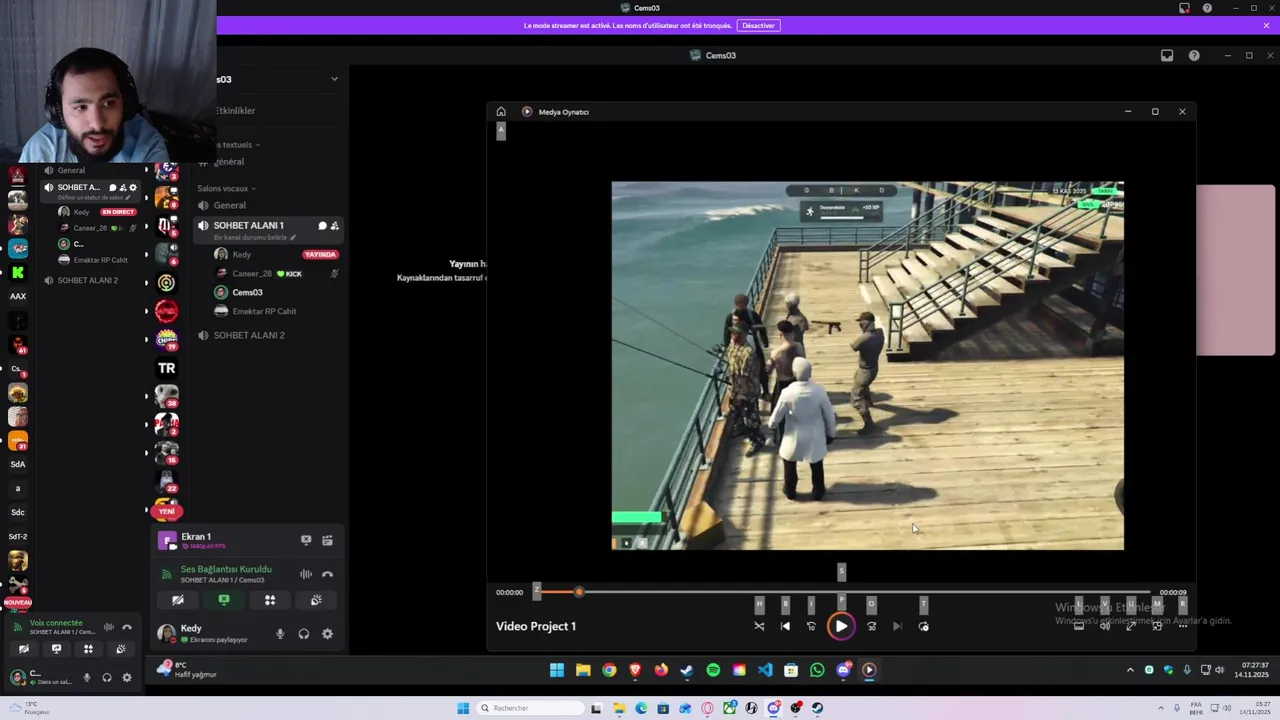Open the inbox icon in the Cems03 window
Viewport: 1280px width, 720px height.
pyautogui.click(x=1167, y=55)
